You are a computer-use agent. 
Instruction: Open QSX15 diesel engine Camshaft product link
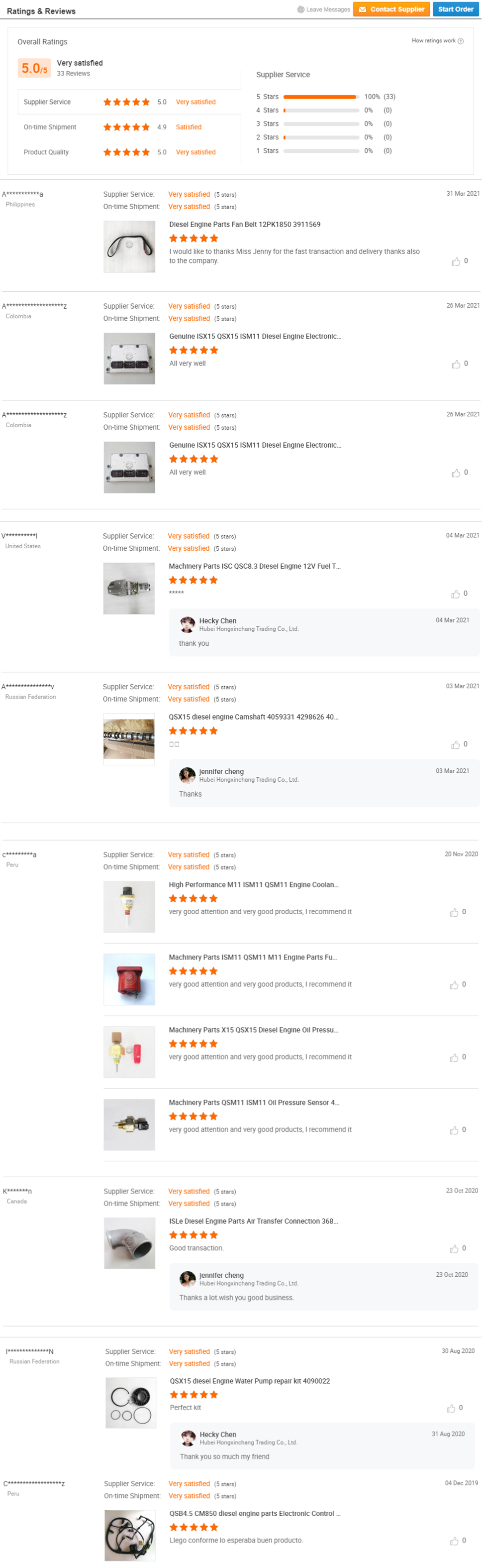(x=253, y=717)
